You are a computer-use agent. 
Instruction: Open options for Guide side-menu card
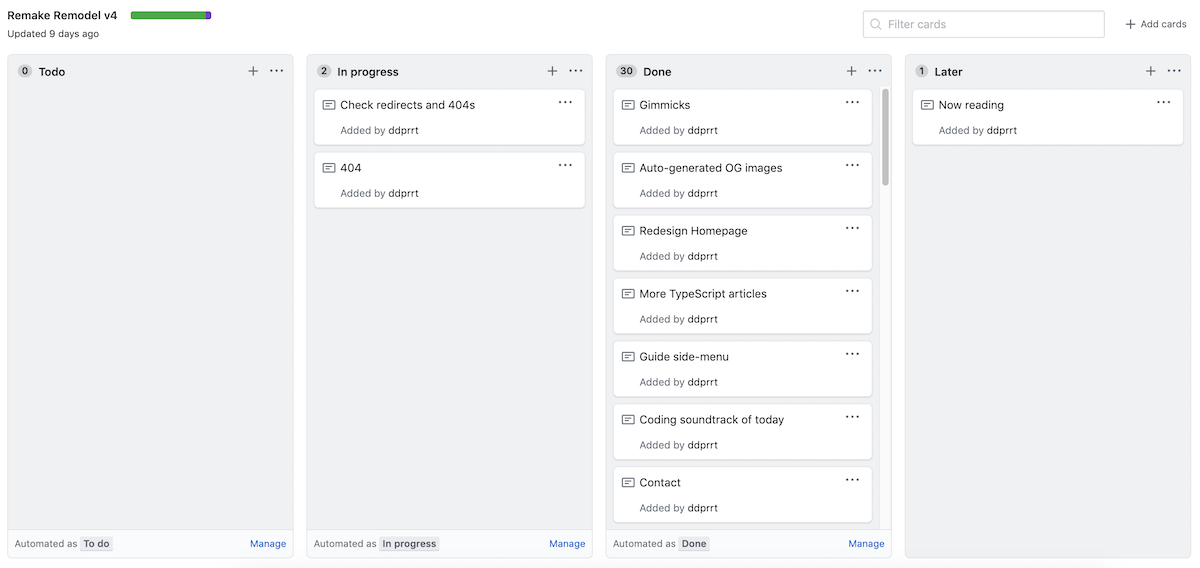tap(852, 354)
